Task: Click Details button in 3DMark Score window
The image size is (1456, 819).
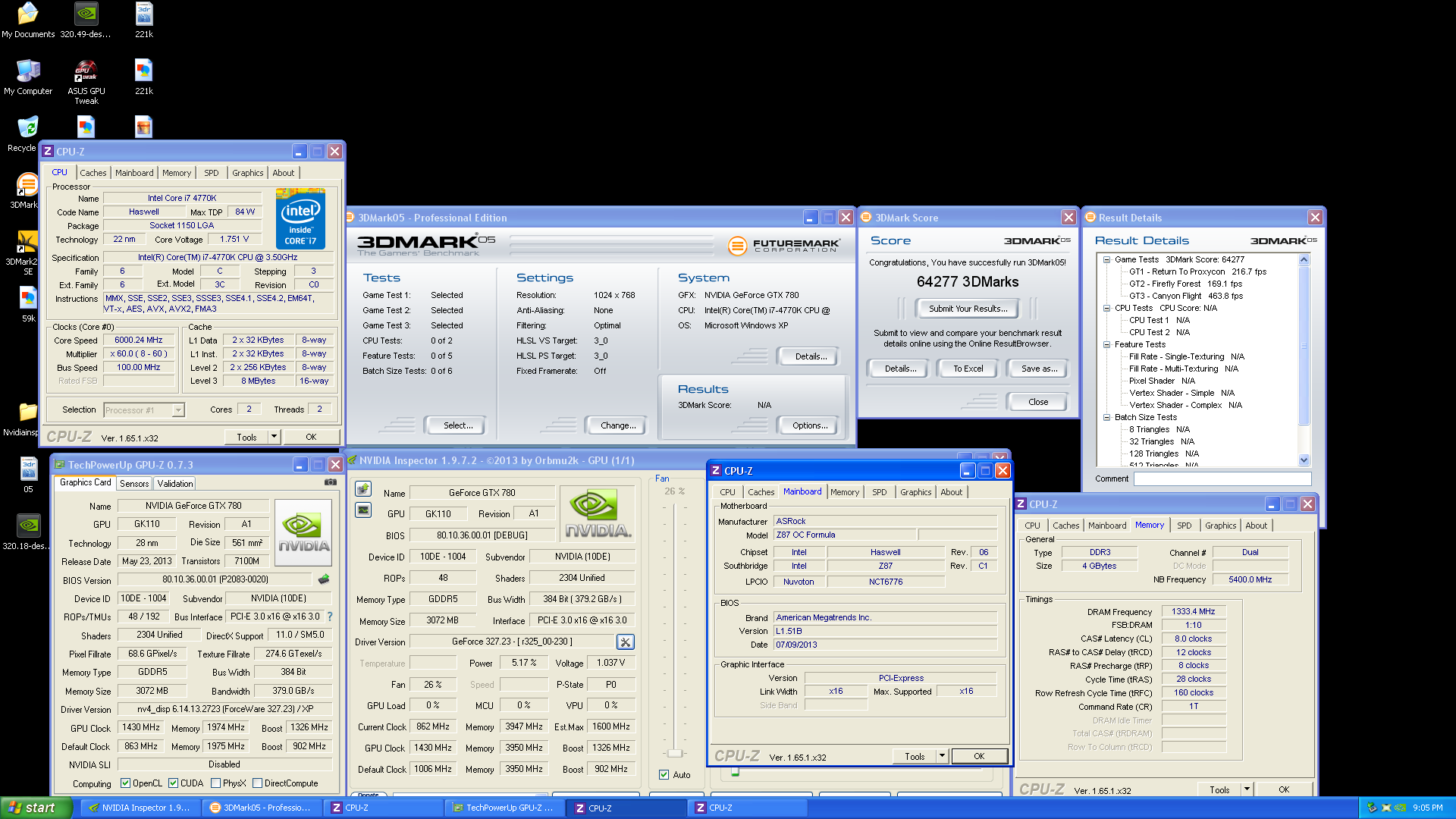Action: pyautogui.click(x=900, y=369)
